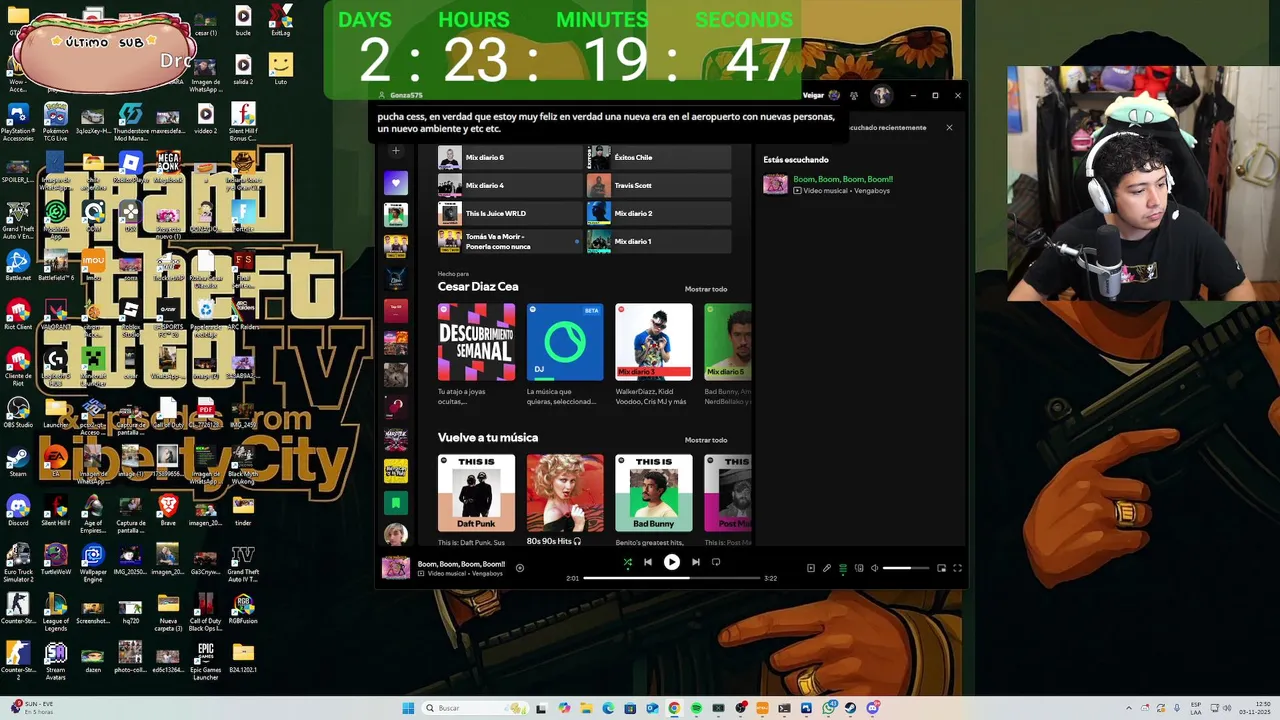Open Discord from the taskbar
The image size is (1280, 720).
coord(873,708)
